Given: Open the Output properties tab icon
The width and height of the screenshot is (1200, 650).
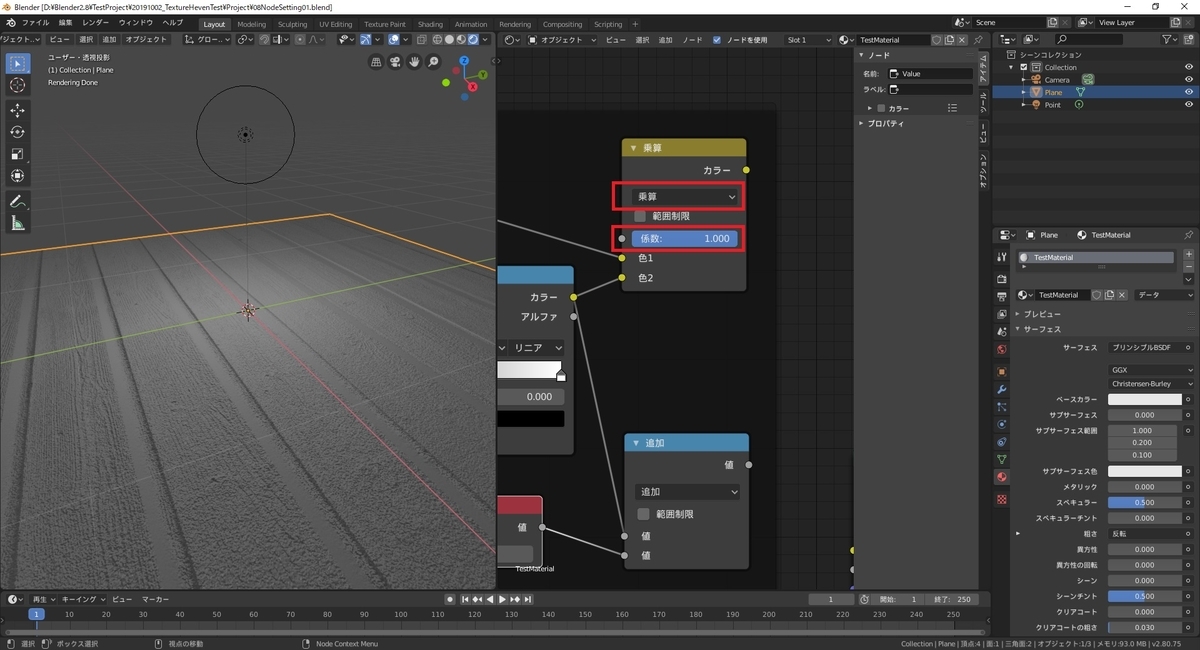Looking at the screenshot, I should pyautogui.click(x=1002, y=297).
